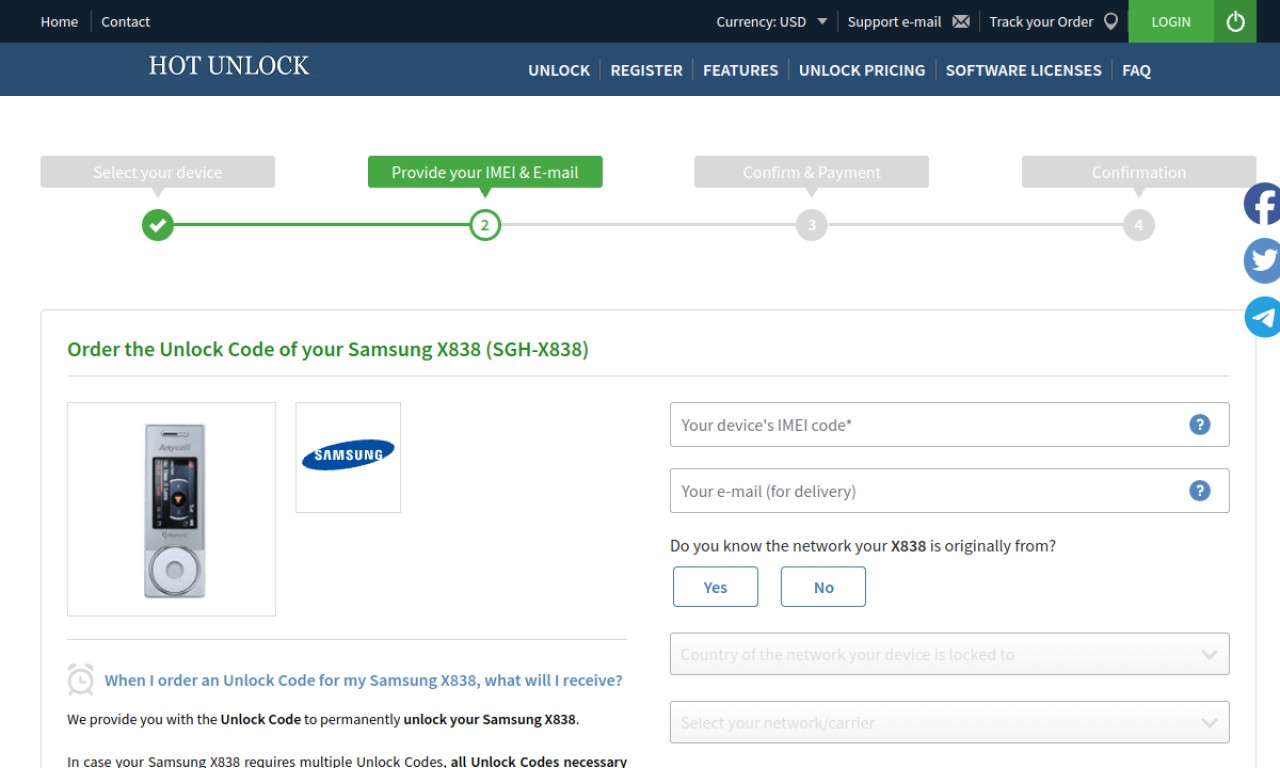Open the Twitter share icon

[x=1262, y=260]
